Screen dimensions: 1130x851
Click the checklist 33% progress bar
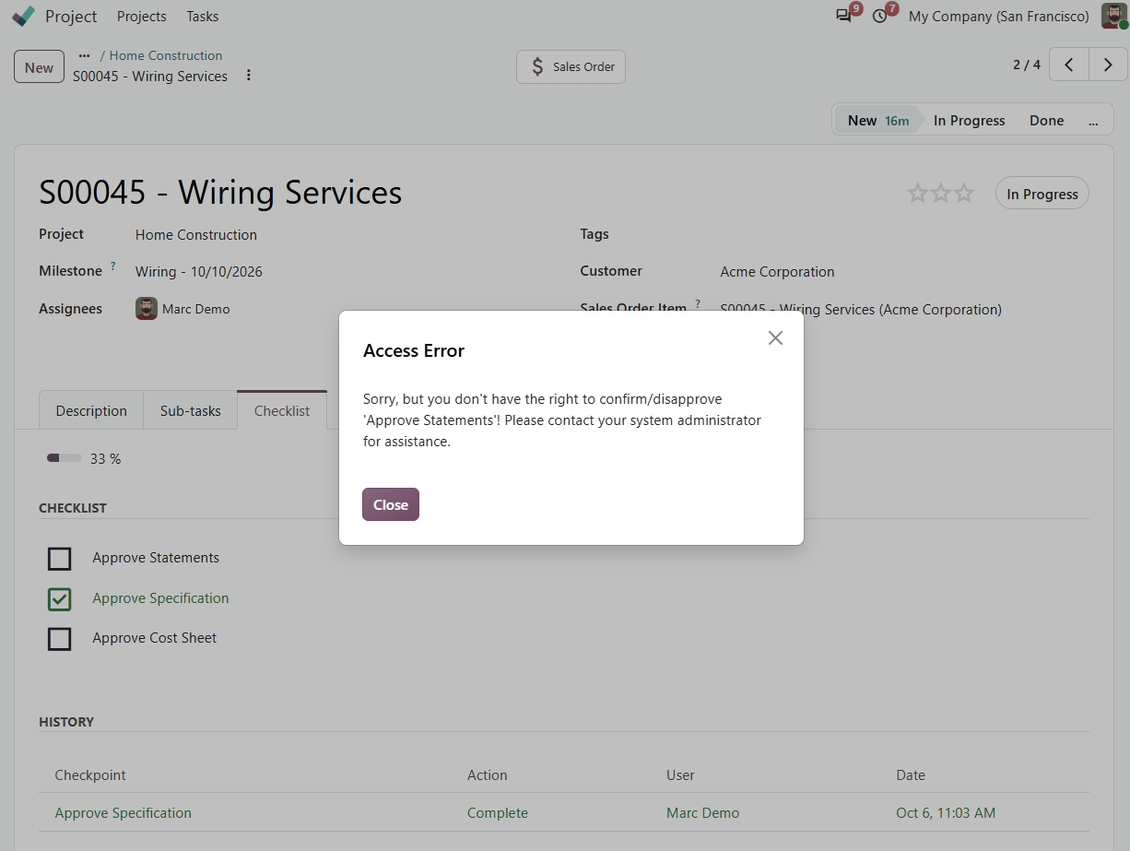point(63,458)
